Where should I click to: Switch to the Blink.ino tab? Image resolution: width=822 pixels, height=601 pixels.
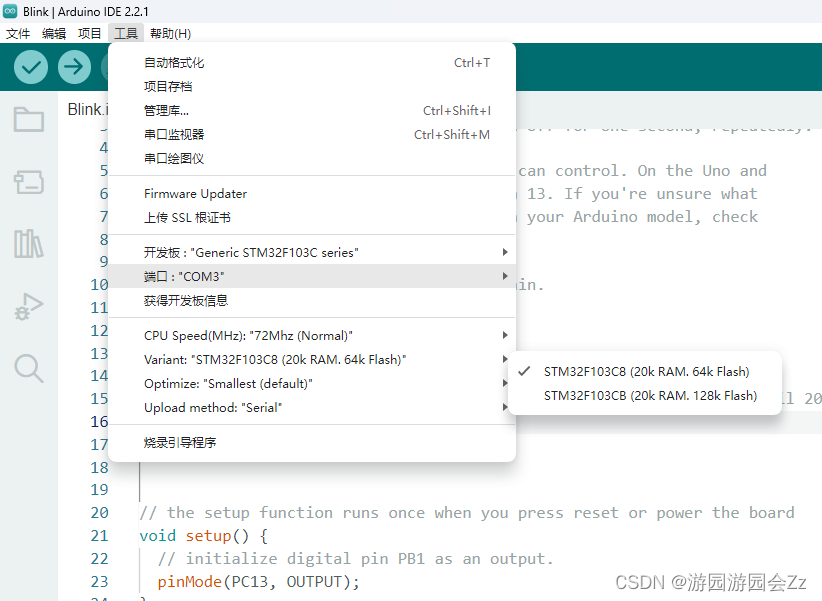pyautogui.click(x=88, y=109)
